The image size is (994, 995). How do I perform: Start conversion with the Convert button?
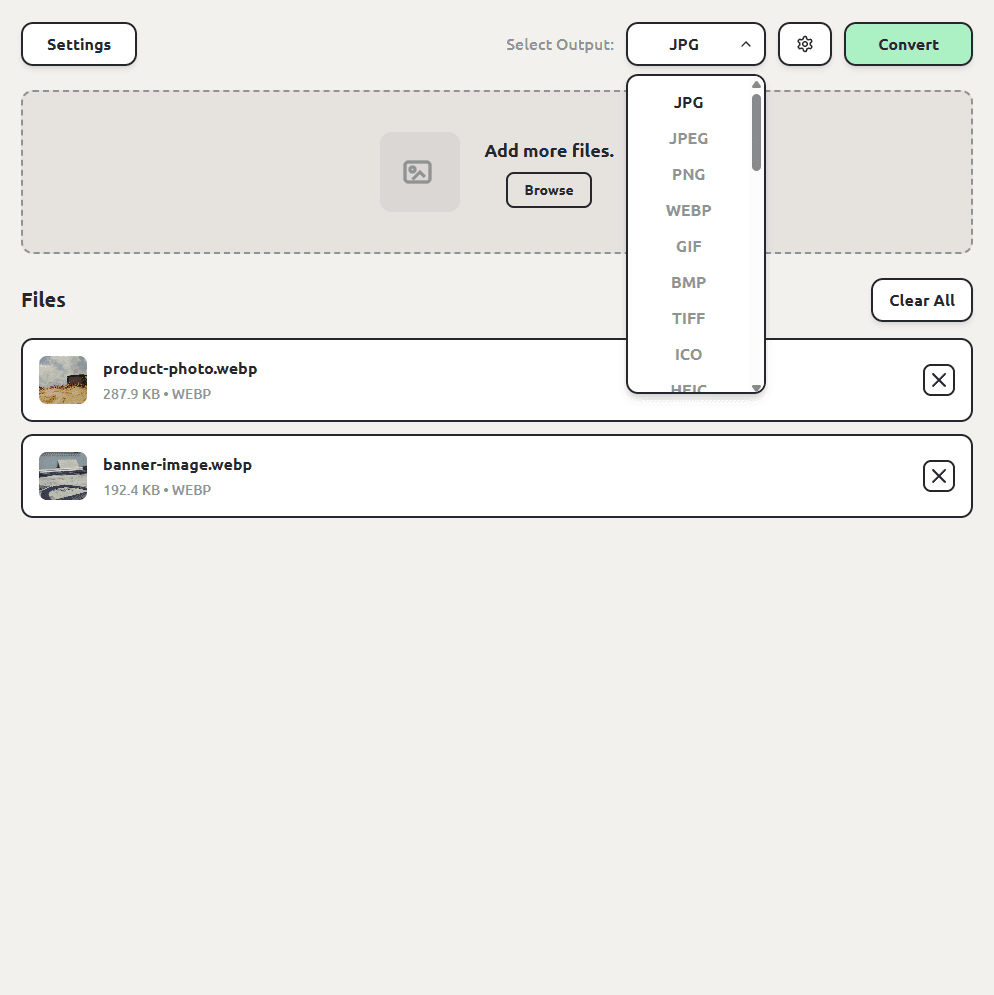point(908,44)
